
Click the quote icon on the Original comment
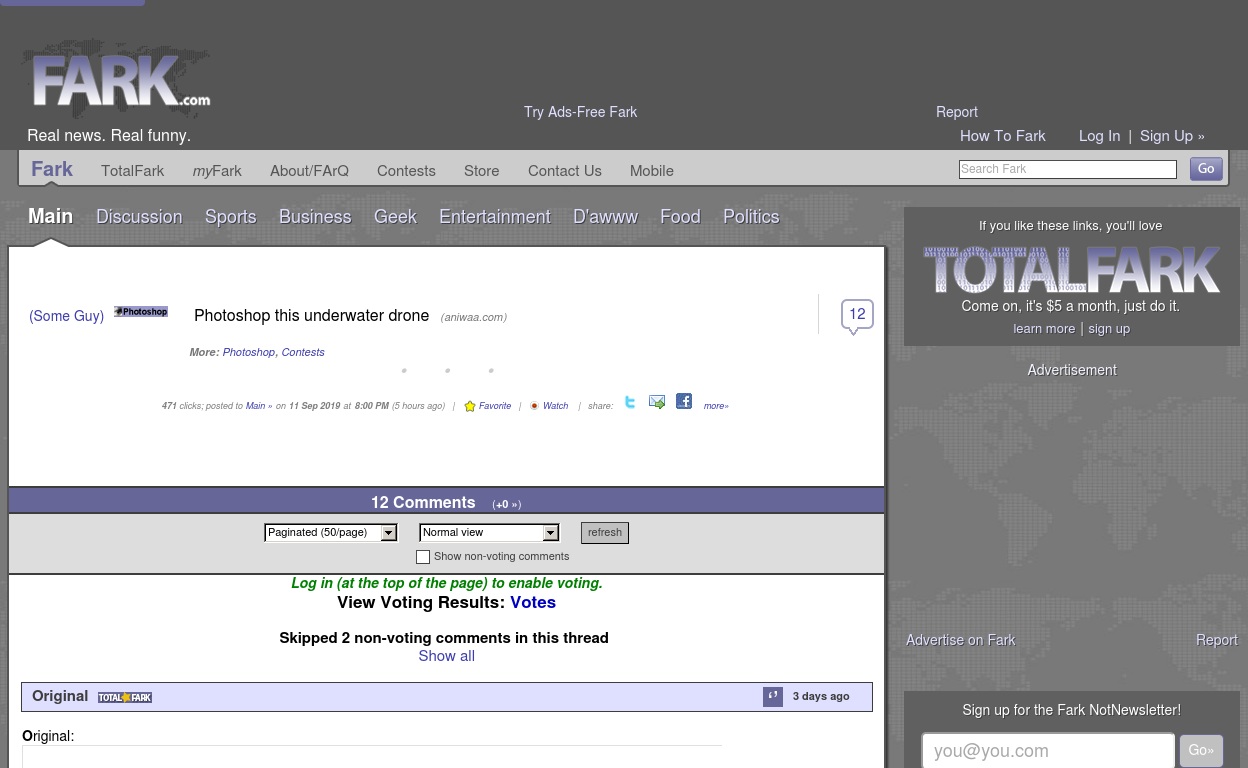(773, 697)
